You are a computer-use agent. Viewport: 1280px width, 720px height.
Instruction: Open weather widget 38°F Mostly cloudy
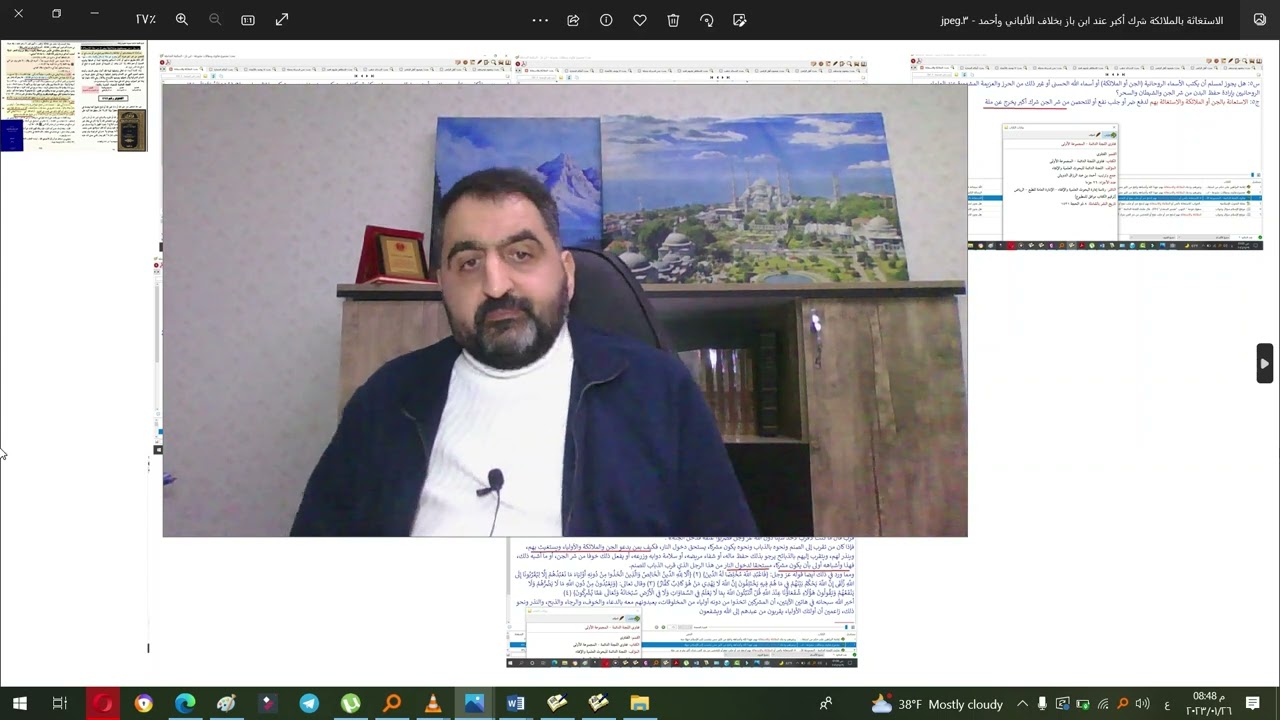937,704
